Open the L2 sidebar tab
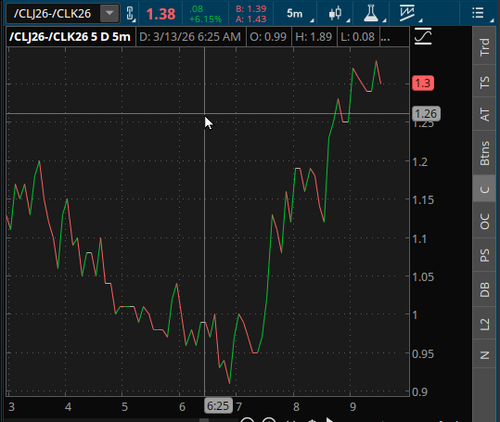500x422 pixels. coord(484,324)
